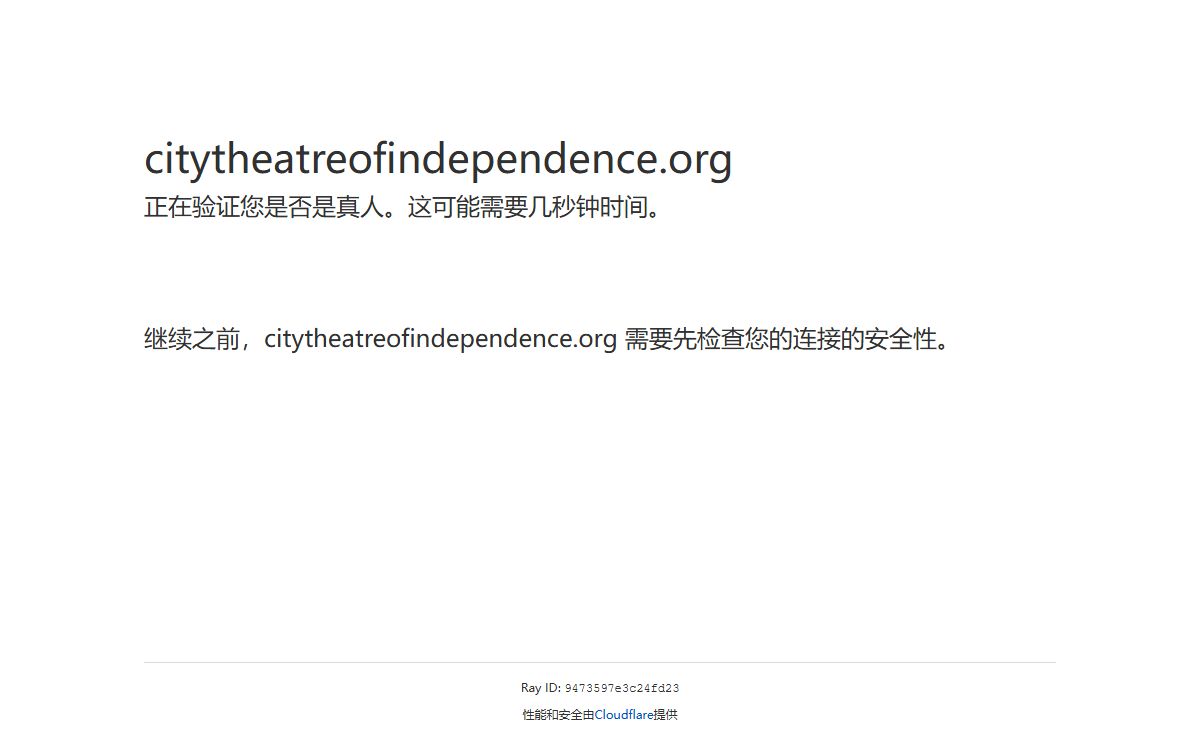Click the 'Ray ID:' label
The height and width of the screenshot is (740, 1200).
click(541, 688)
